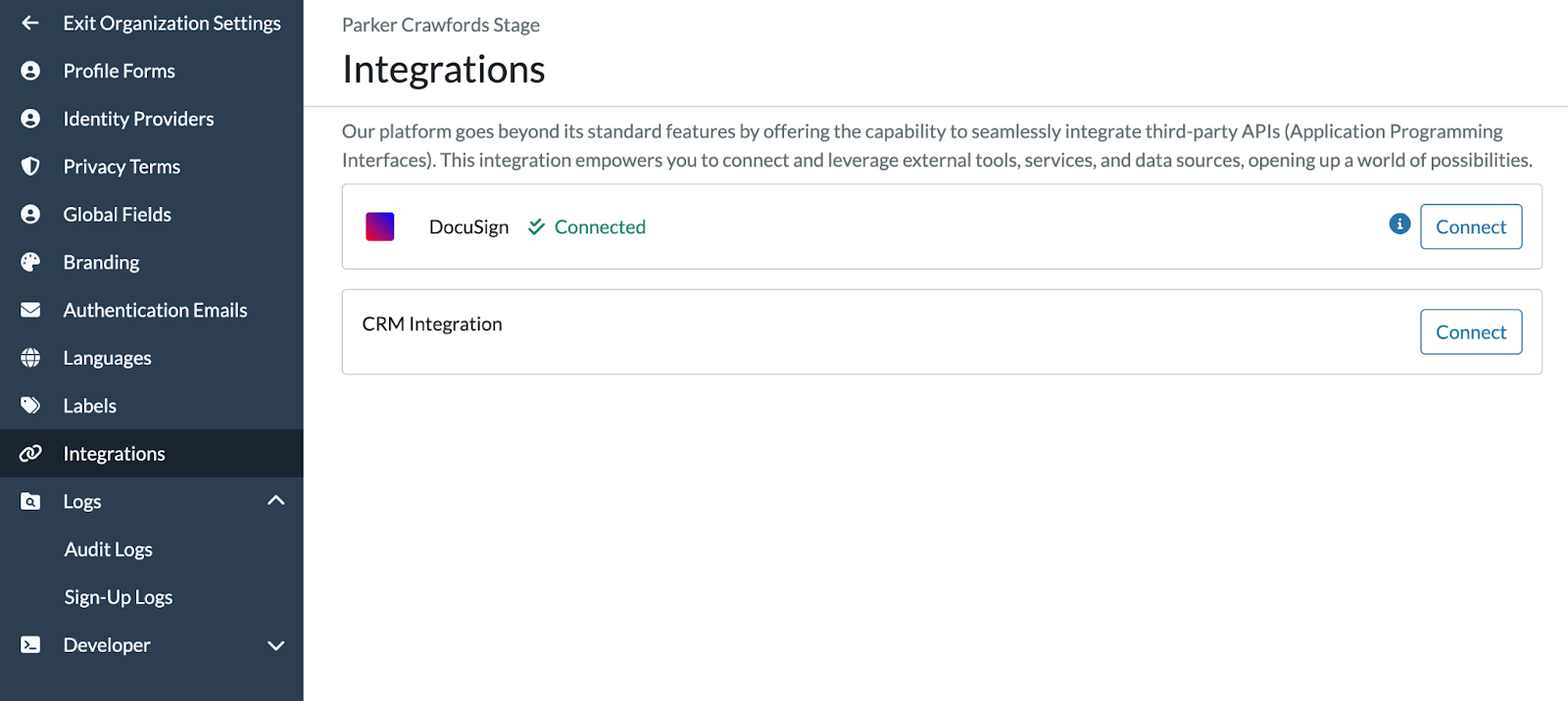Open the Logs menu chevron
This screenshot has width=1568, height=701.
[x=275, y=500]
